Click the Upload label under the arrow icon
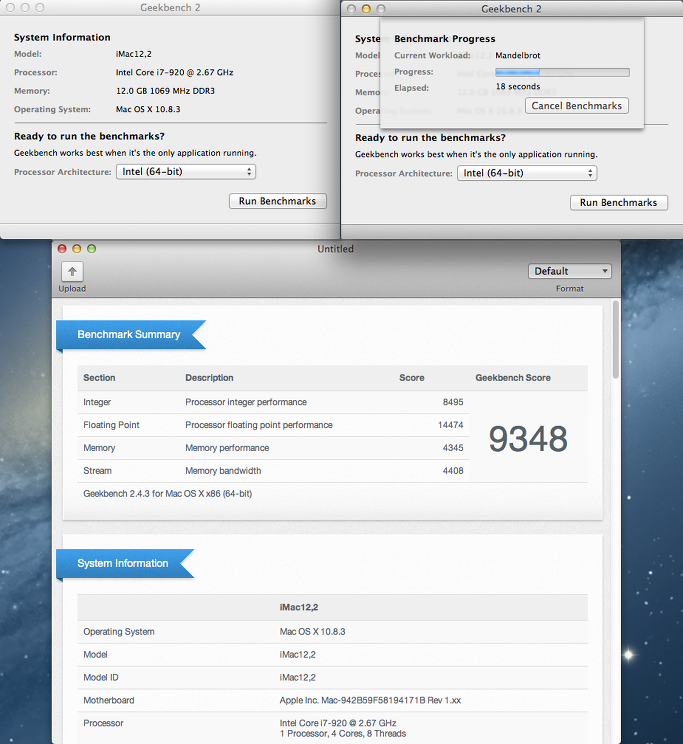This screenshot has width=683, height=744. click(x=72, y=288)
